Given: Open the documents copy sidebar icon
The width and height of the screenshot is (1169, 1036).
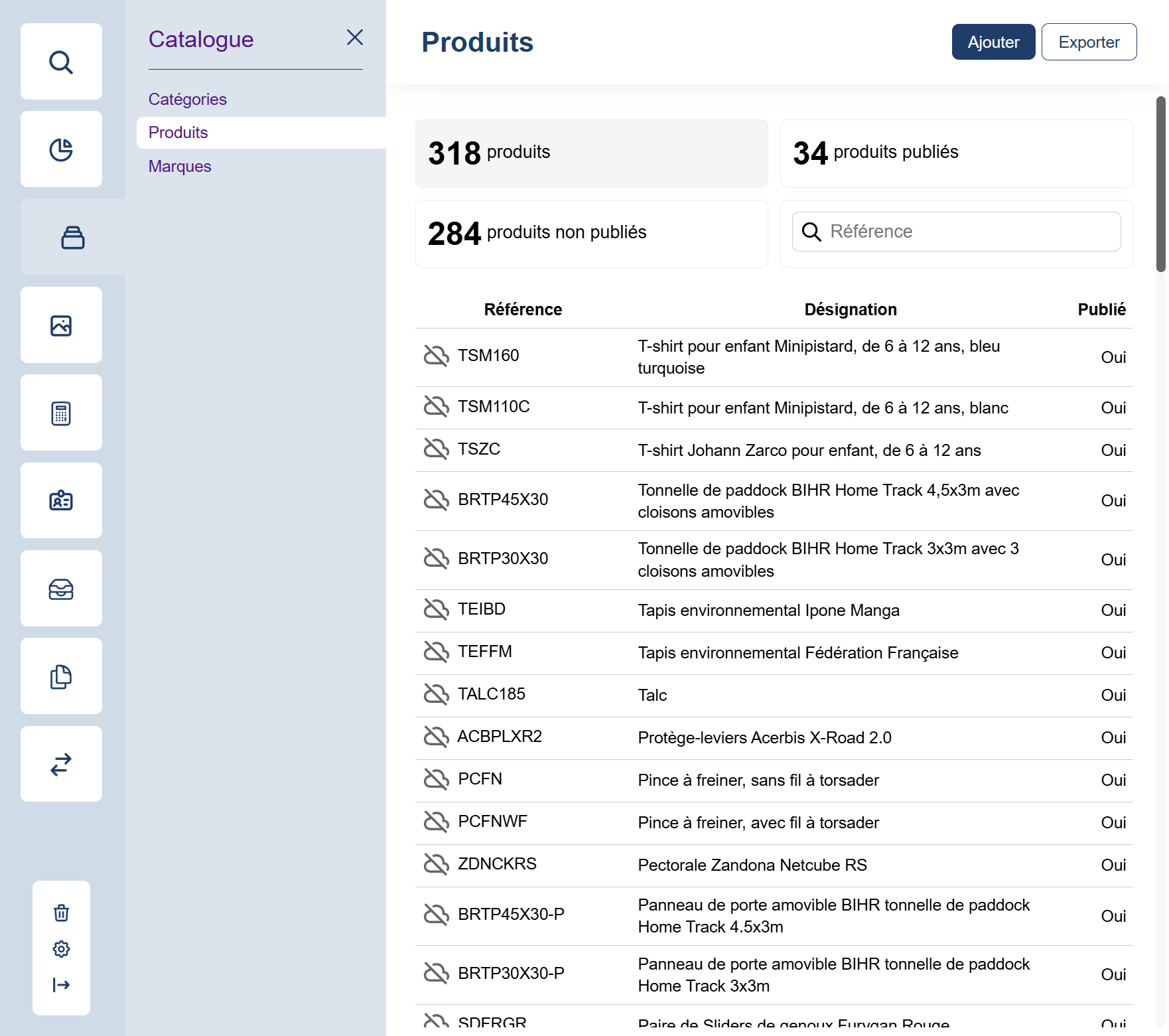Looking at the screenshot, I should (x=61, y=676).
